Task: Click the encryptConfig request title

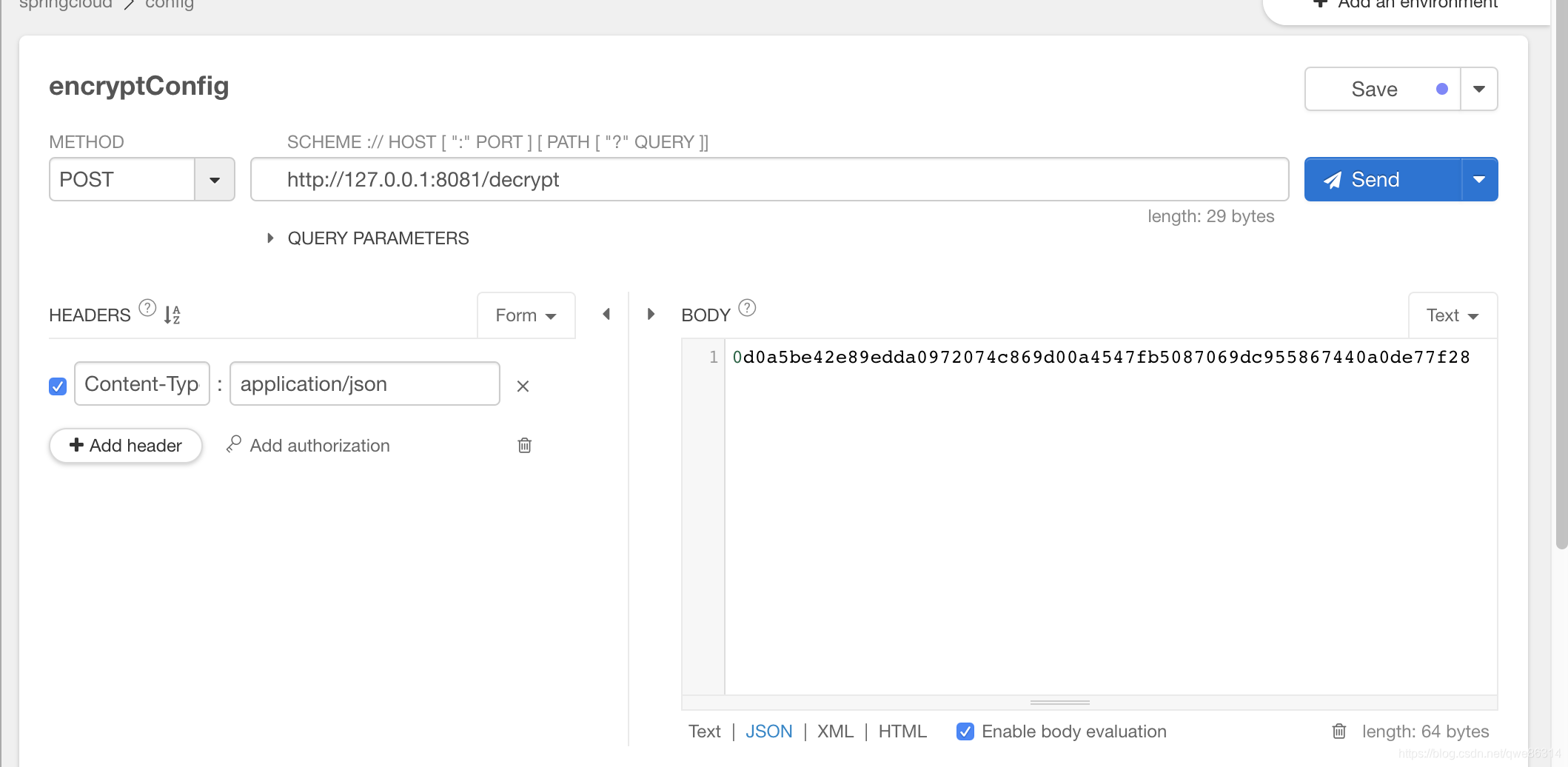Action: (139, 86)
